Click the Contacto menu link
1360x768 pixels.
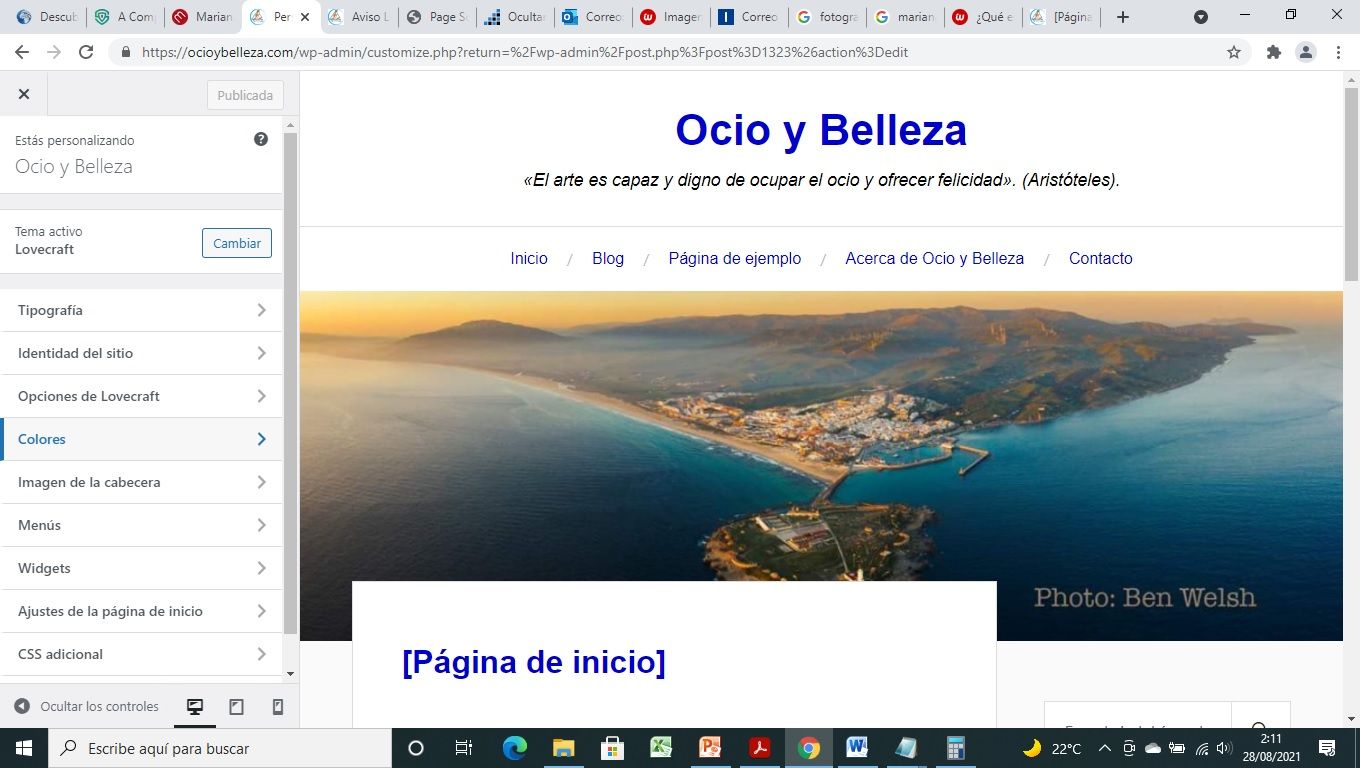pos(1101,258)
